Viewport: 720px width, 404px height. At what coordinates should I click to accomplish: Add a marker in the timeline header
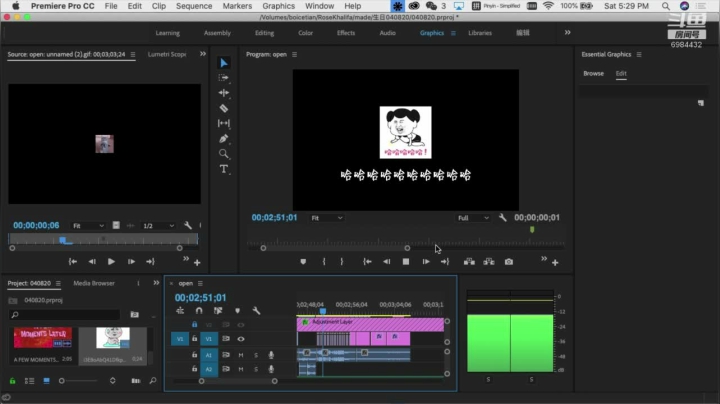237,311
